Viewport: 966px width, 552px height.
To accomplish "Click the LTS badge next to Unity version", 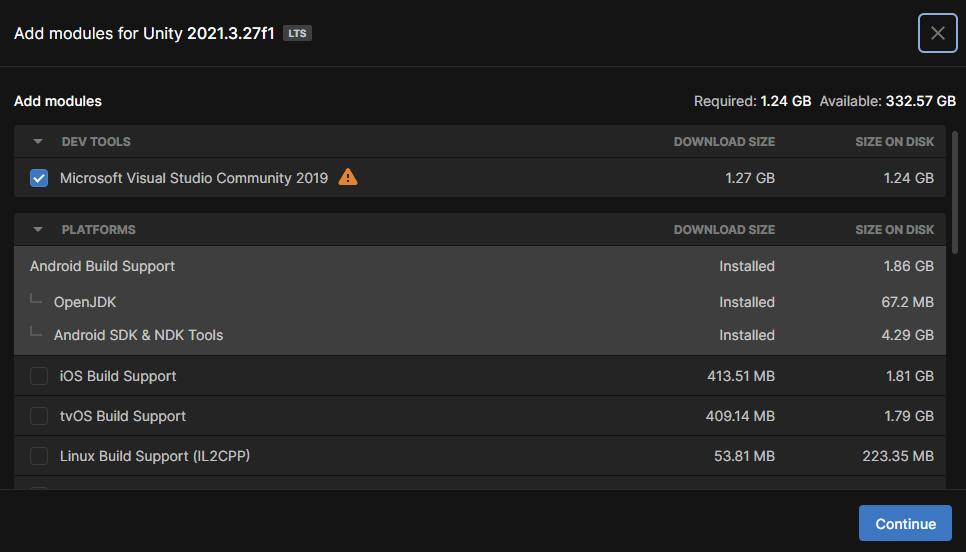I will (x=297, y=33).
